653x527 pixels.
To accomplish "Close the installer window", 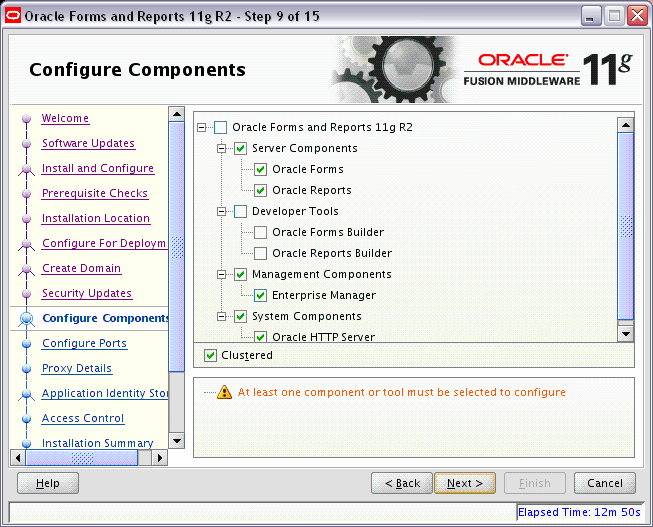I will tap(638, 16).
